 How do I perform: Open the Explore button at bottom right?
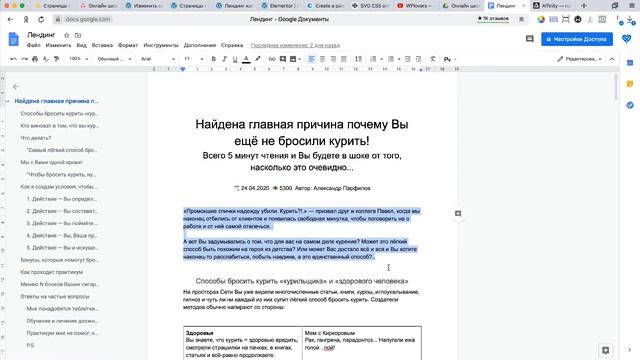pyautogui.click(x=606, y=350)
